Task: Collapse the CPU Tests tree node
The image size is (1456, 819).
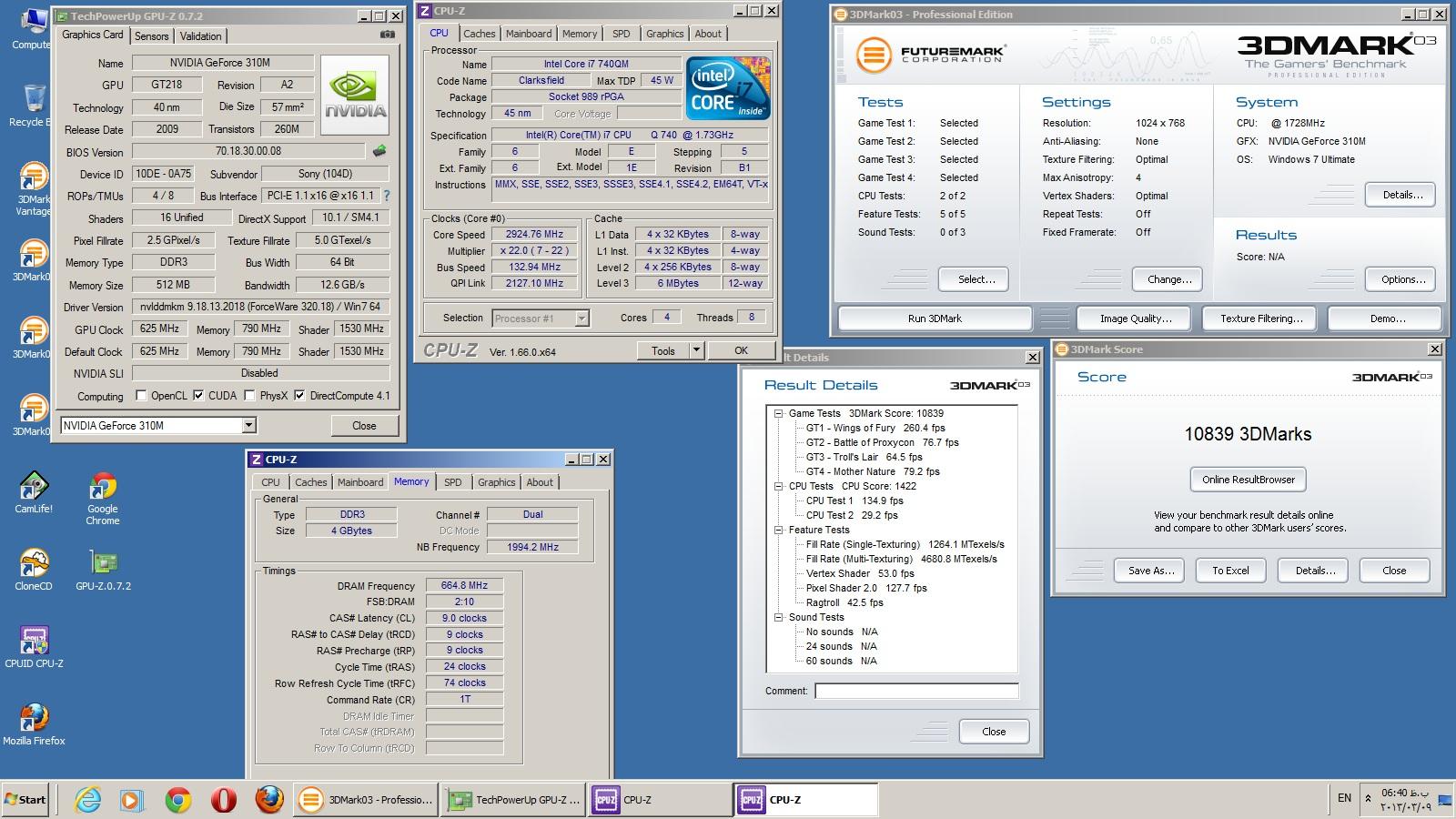Action: click(x=779, y=486)
